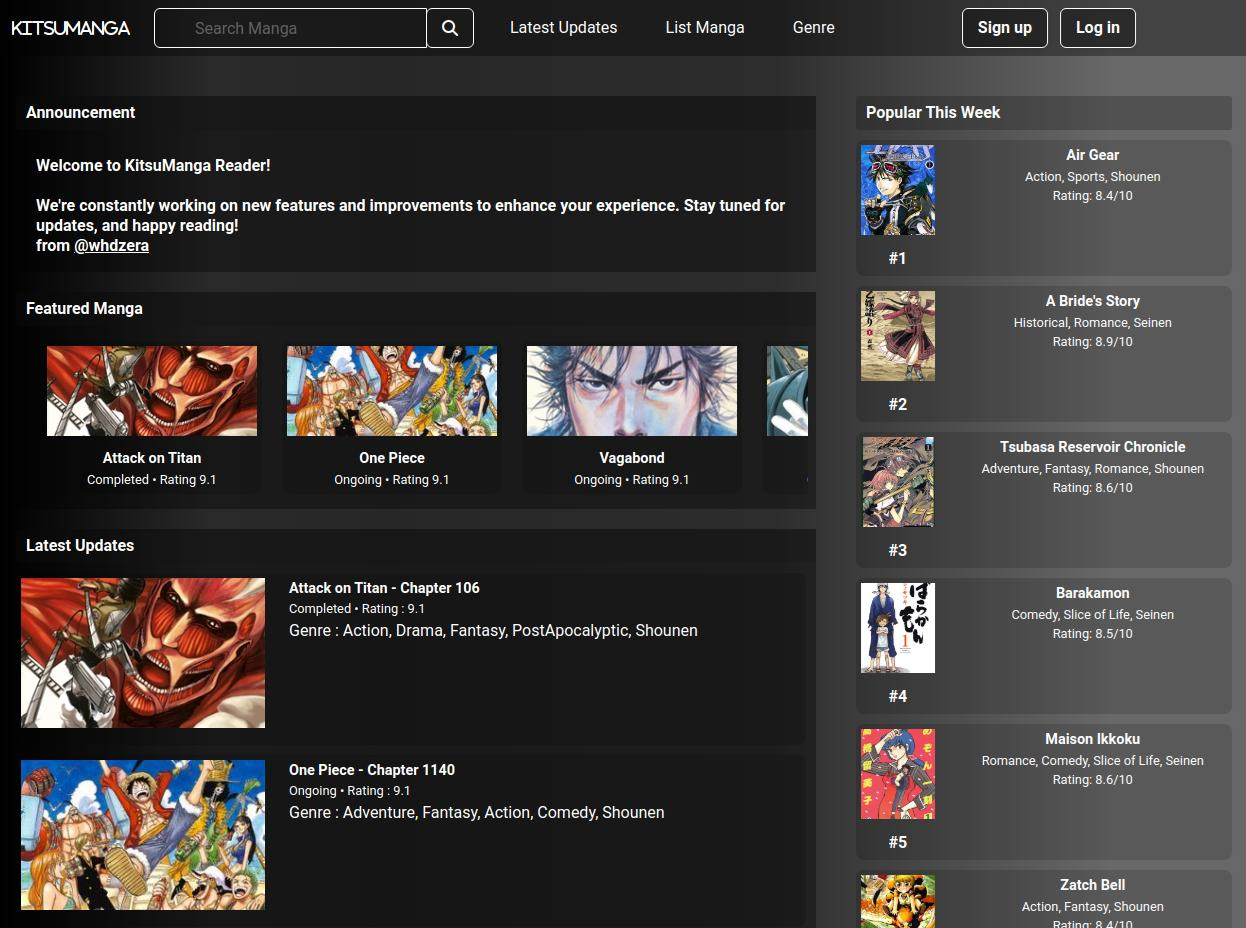Click the Air Gear title
Image resolution: width=1246 pixels, height=928 pixels.
(x=1092, y=155)
